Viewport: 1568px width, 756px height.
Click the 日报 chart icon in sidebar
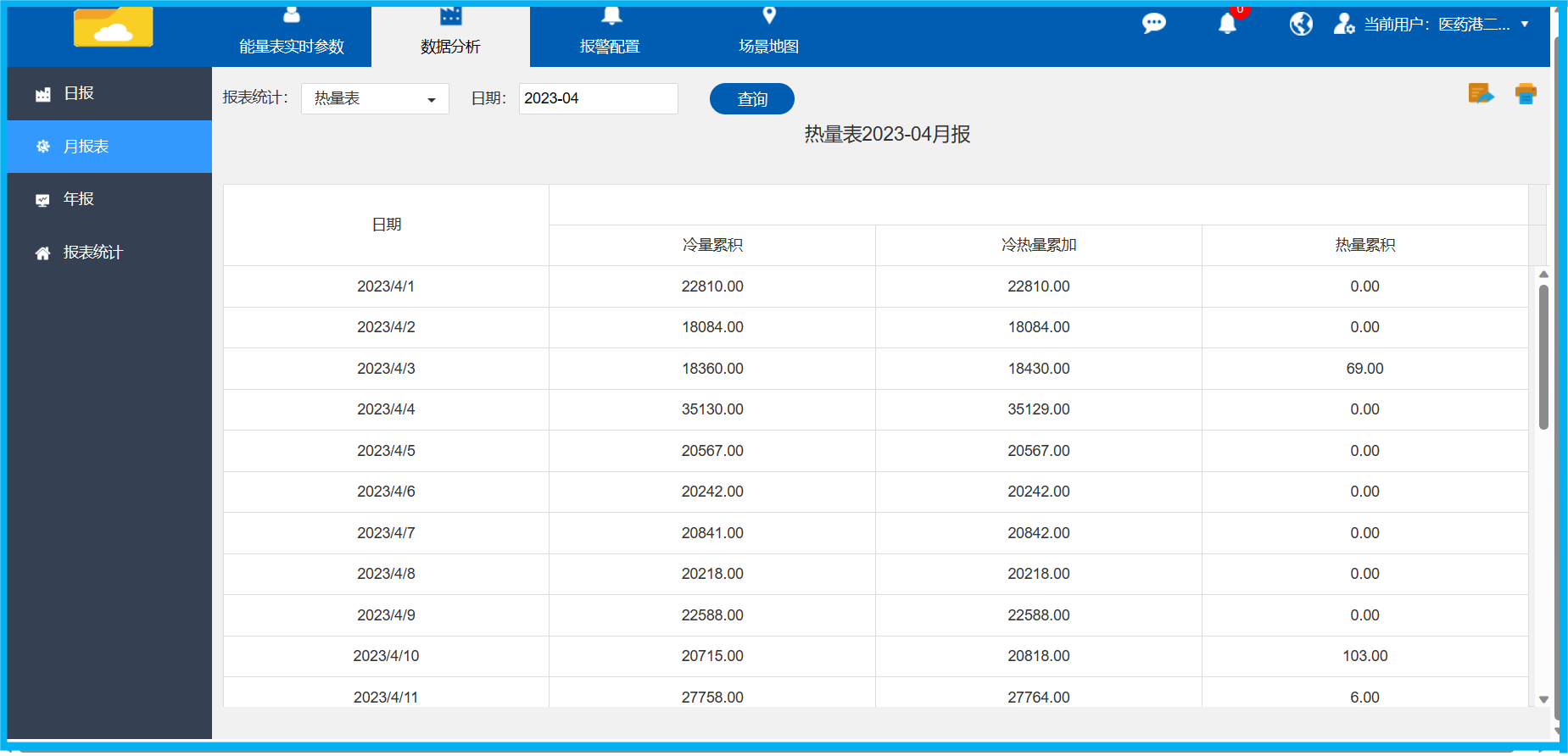pos(42,94)
